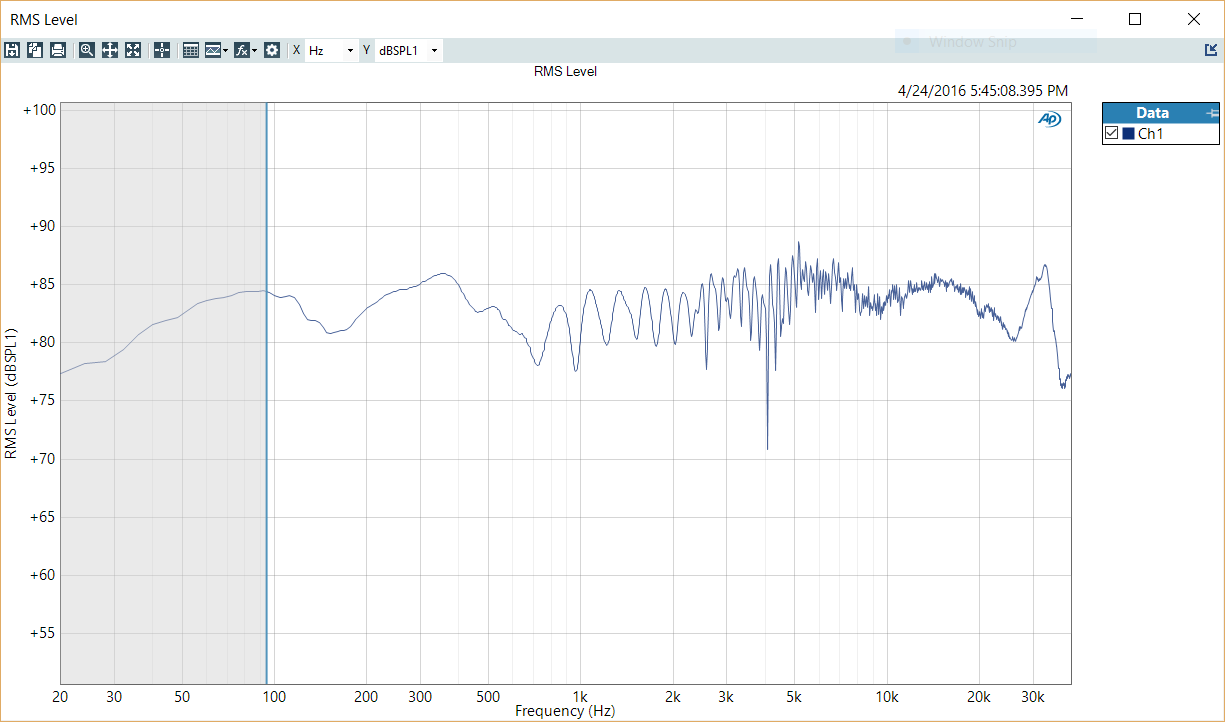
Task: Toggle the cursors crosshair icon
Action: [x=162, y=50]
